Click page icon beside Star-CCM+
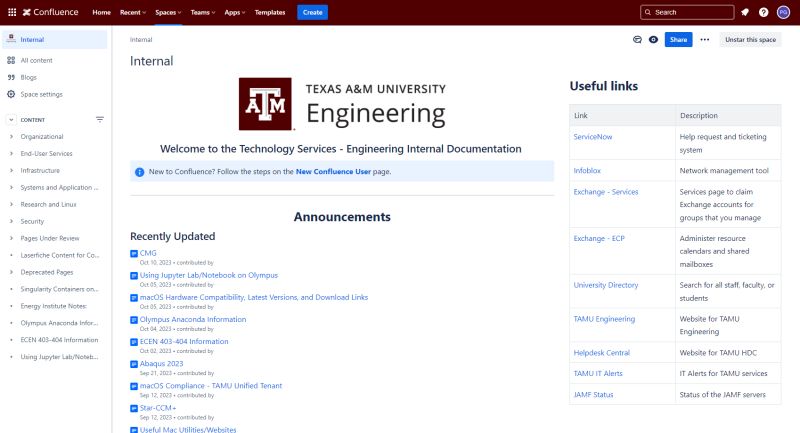800x433 pixels. coord(134,409)
